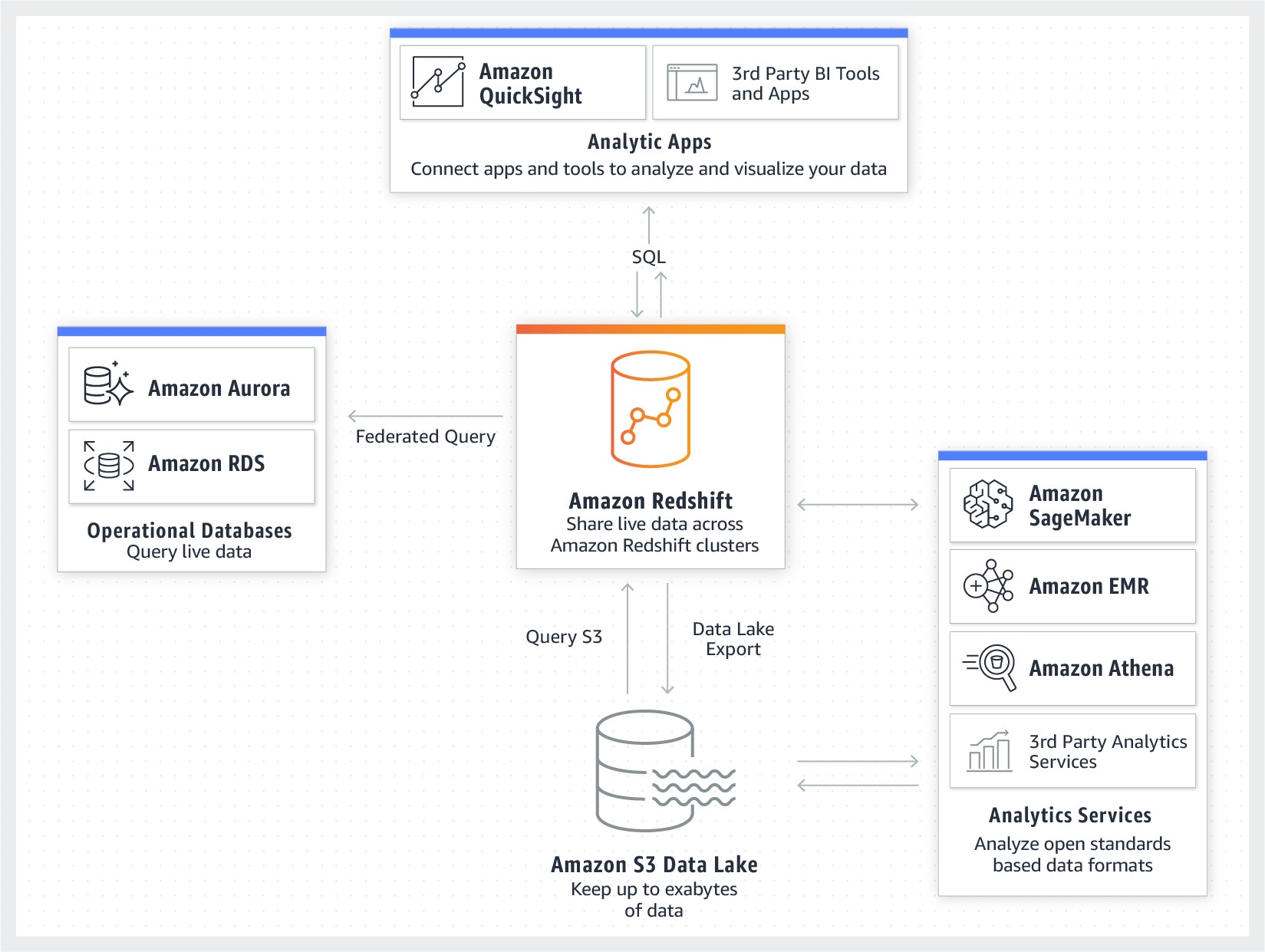The image size is (1265, 952).
Task: Click the "Query live data" caption
Action: tap(189, 552)
